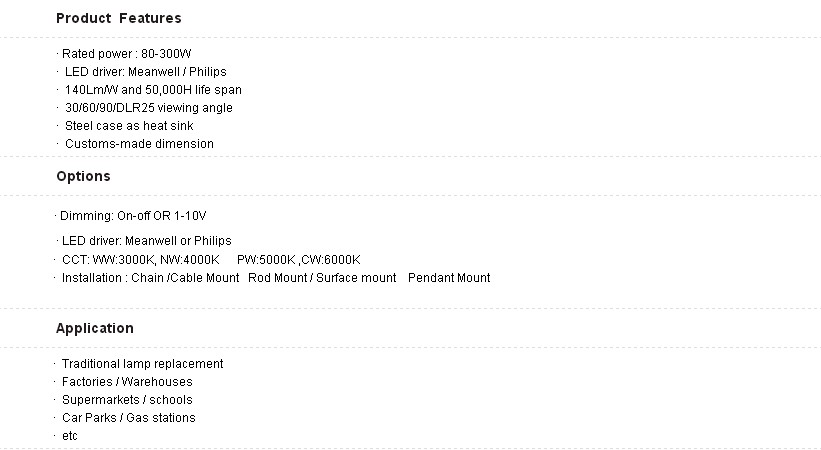Click the Rod Mount / Surface mount text
This screenshot has height=450, width=821.
(322, 278)
